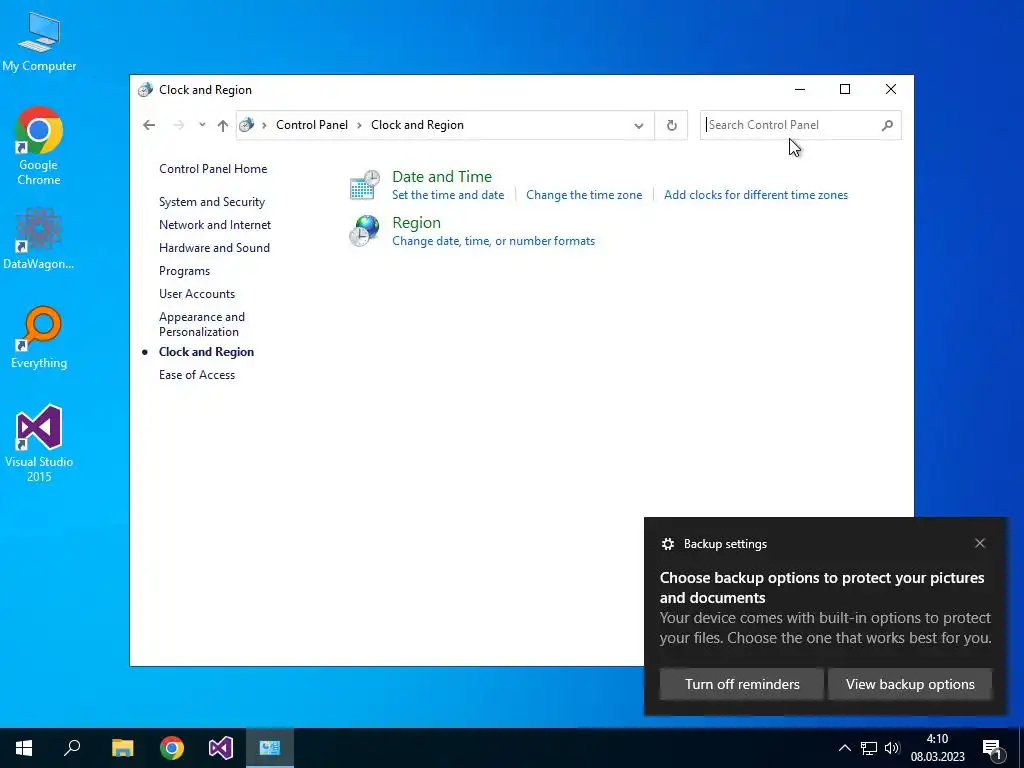Click the Clock and Region breadcrumb

(x=417, y=125)
